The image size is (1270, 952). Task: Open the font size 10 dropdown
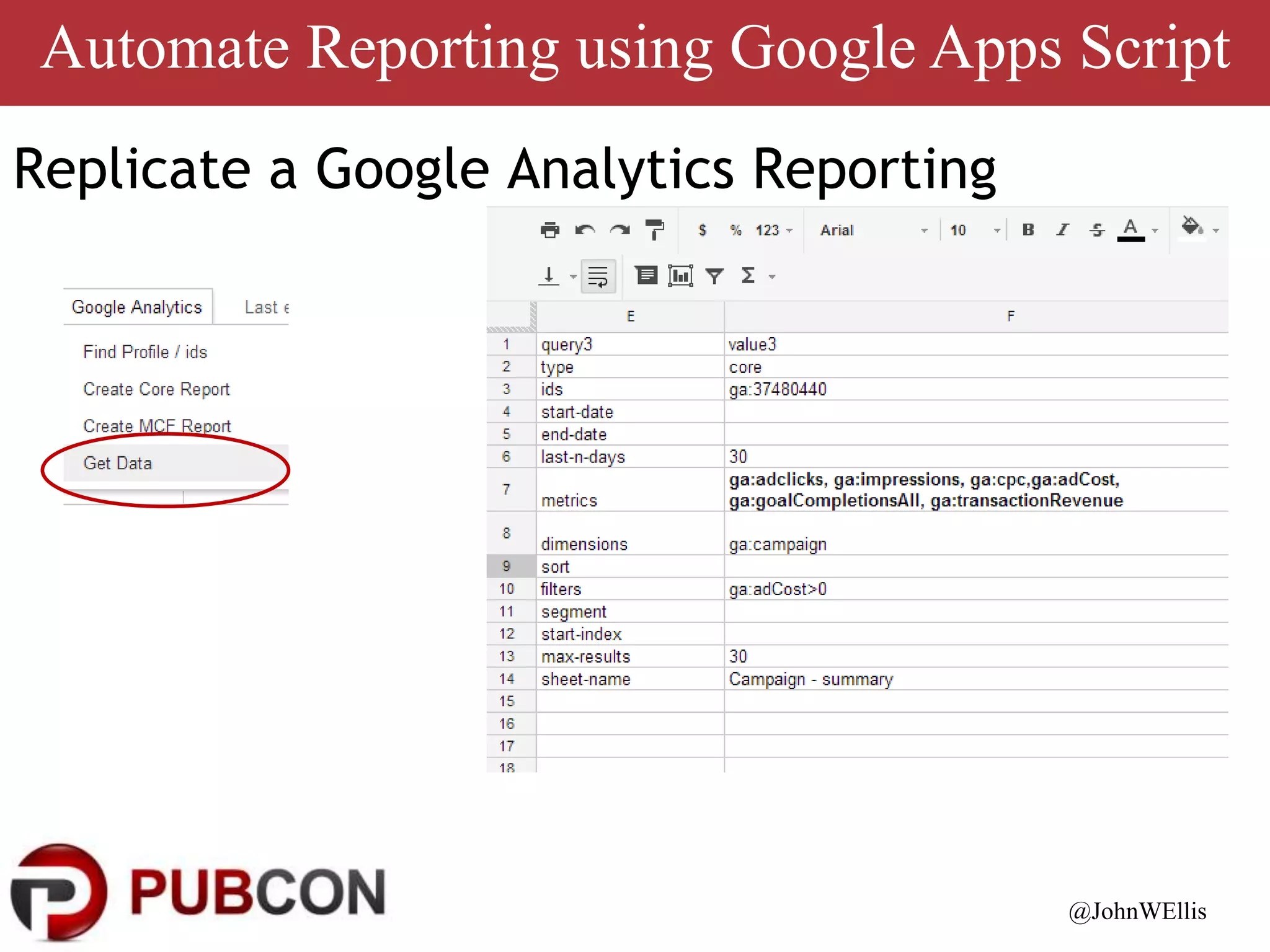[975, 230]
